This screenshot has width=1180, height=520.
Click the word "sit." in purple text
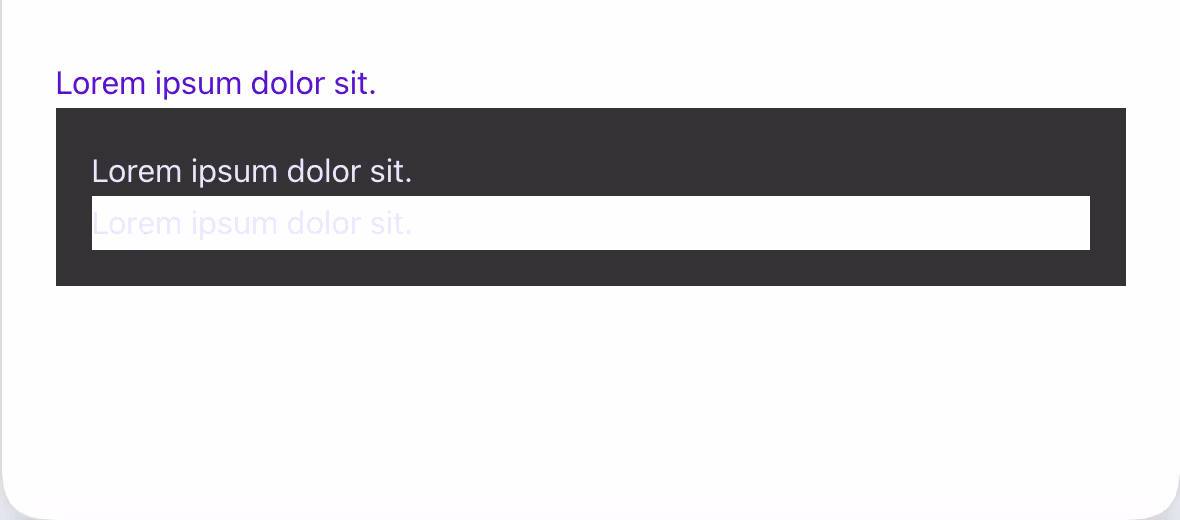(x=354, y=84)
